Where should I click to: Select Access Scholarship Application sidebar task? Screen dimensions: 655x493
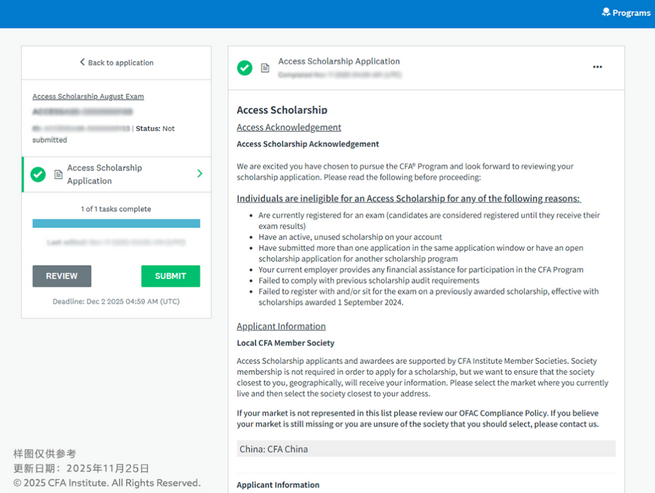coord(104,174)
